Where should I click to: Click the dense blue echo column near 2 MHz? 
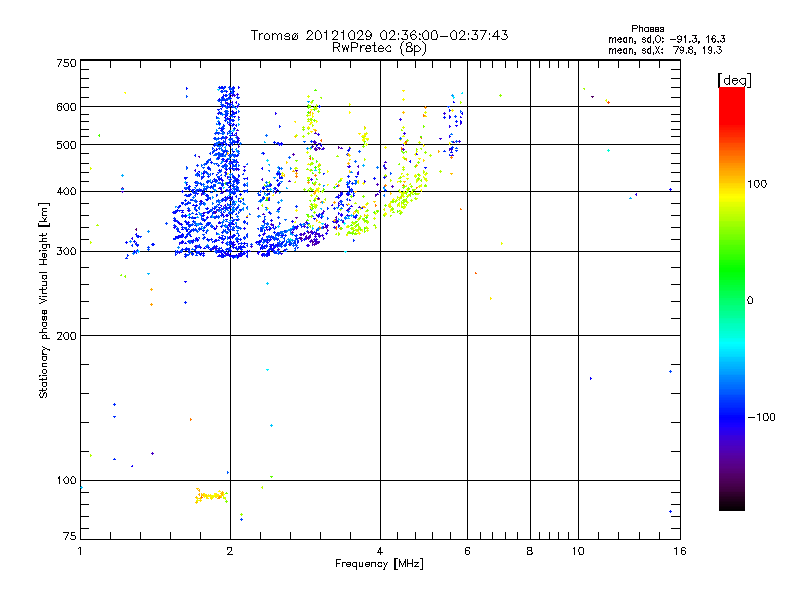pyautogui.click(x=228, y=171)
